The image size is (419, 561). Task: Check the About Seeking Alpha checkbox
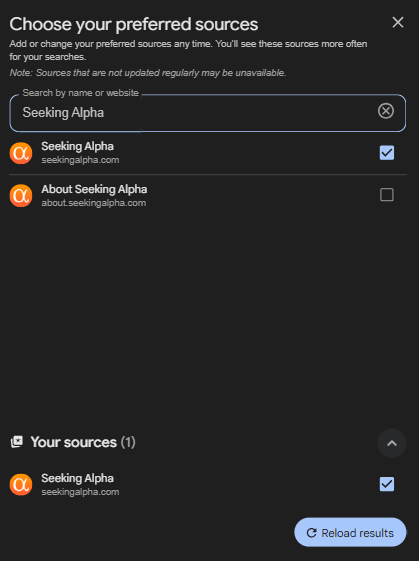pyautogui.click(x=387, y=195)
